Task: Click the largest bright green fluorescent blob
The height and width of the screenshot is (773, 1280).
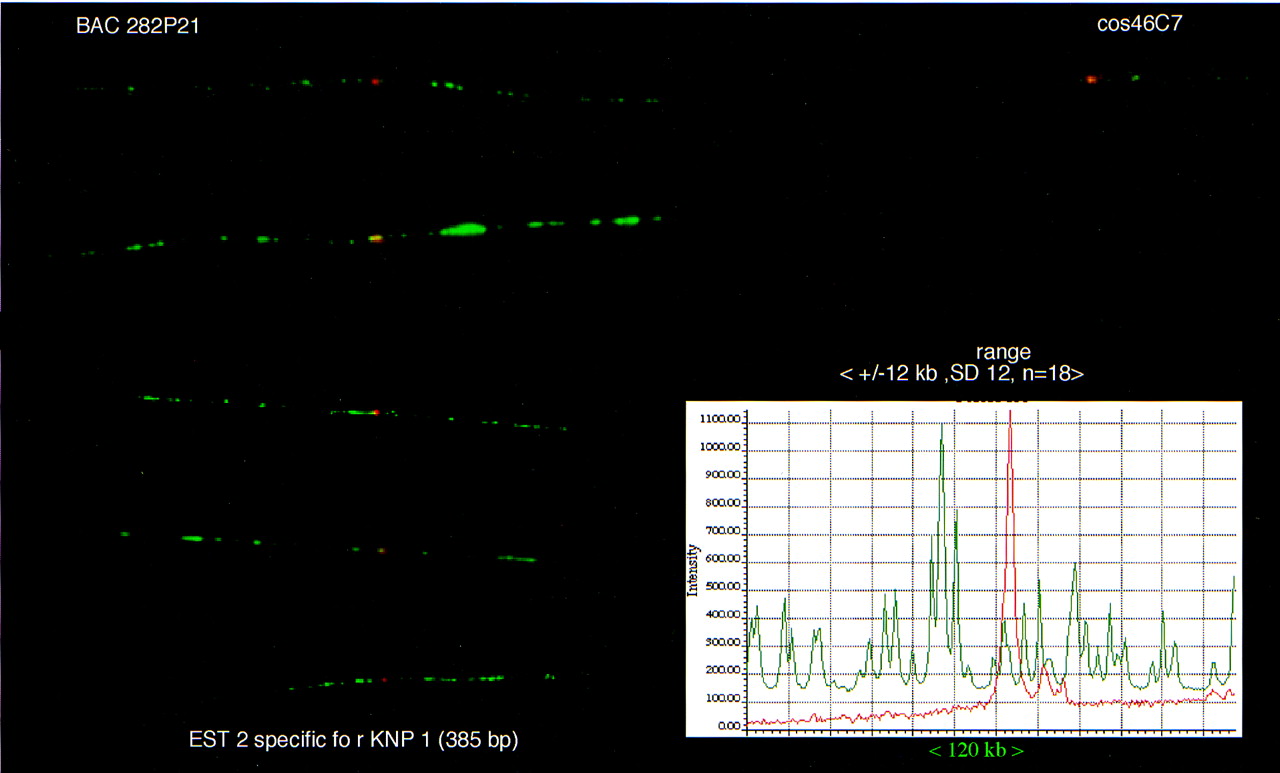Action: pos(463,230)
